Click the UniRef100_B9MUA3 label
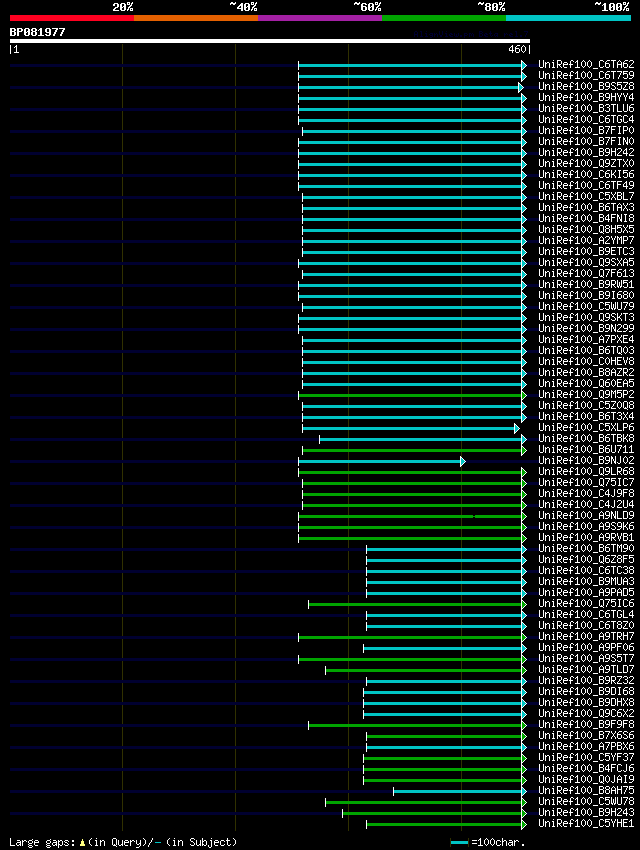 (x=586, y=582)
